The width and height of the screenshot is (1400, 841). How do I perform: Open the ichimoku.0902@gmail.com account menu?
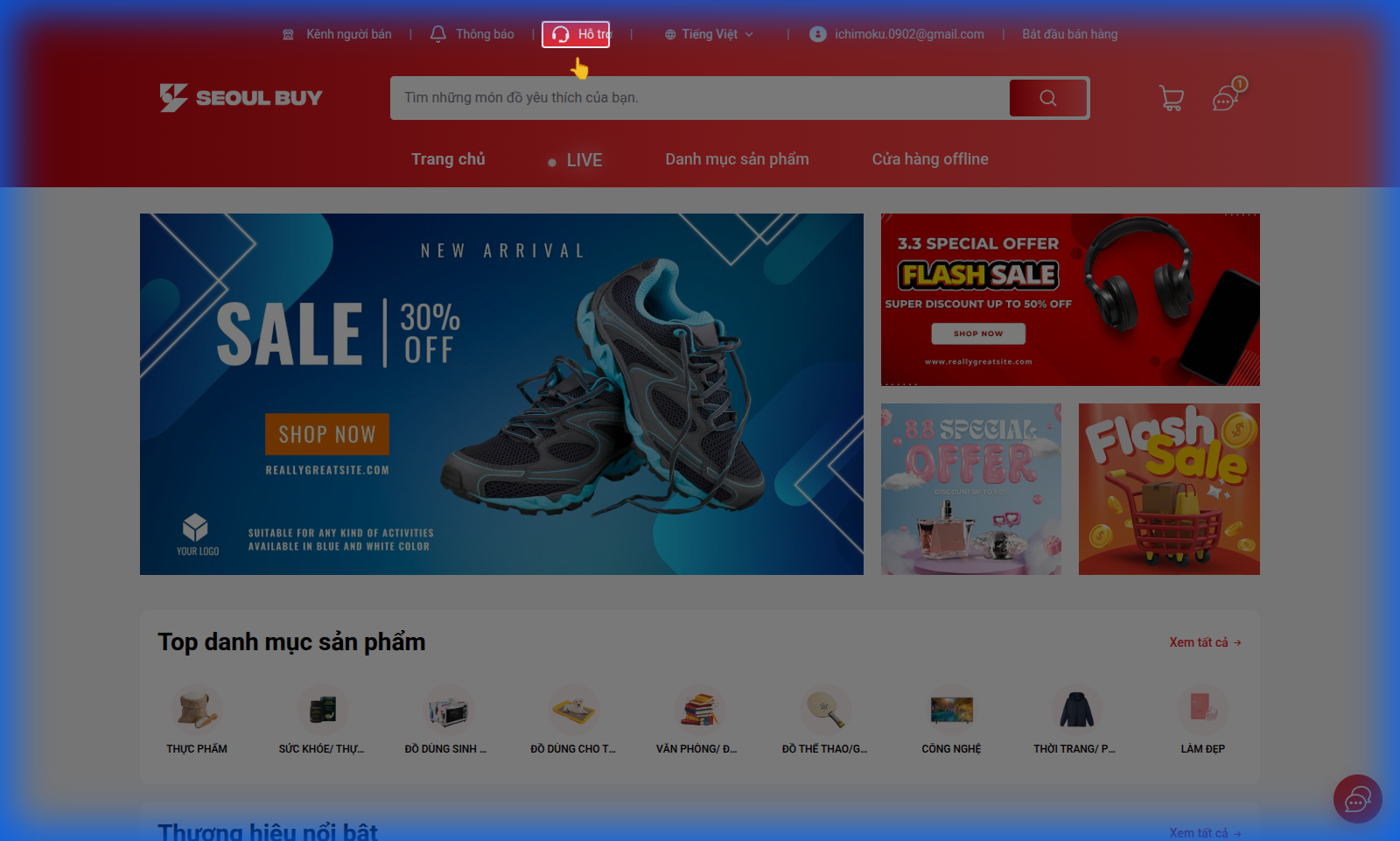pyautogui.click(x=898, y=34)
